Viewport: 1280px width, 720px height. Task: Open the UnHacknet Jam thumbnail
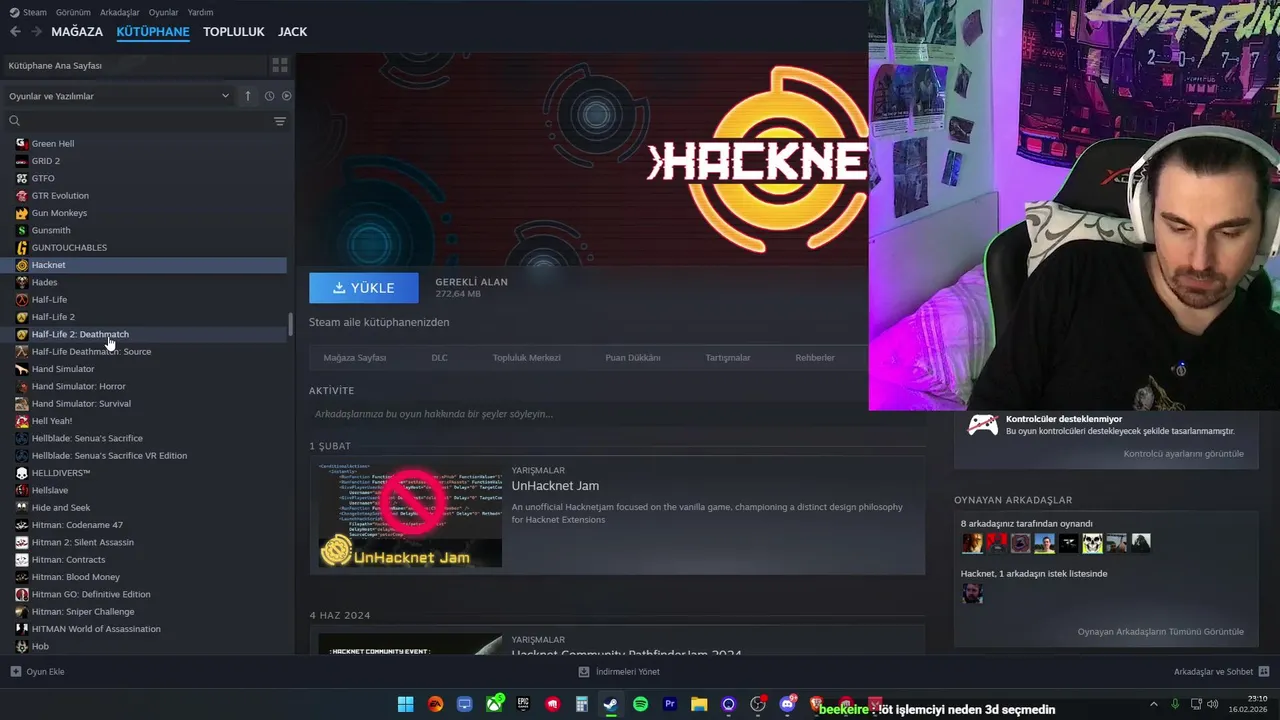pos(410,515)
